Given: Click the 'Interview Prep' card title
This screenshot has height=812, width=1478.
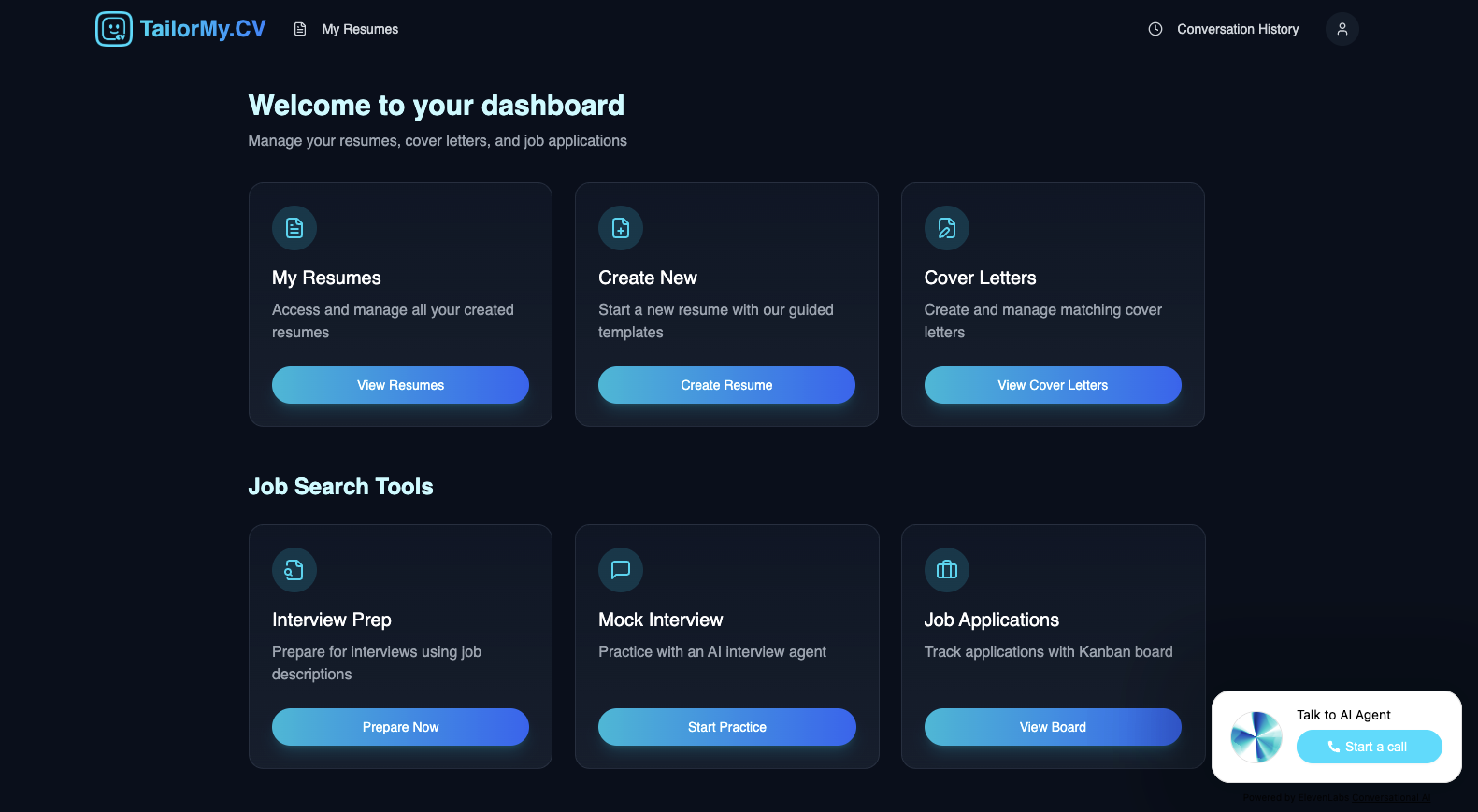Looking at the screenshot, I should (x=332, y=620).
